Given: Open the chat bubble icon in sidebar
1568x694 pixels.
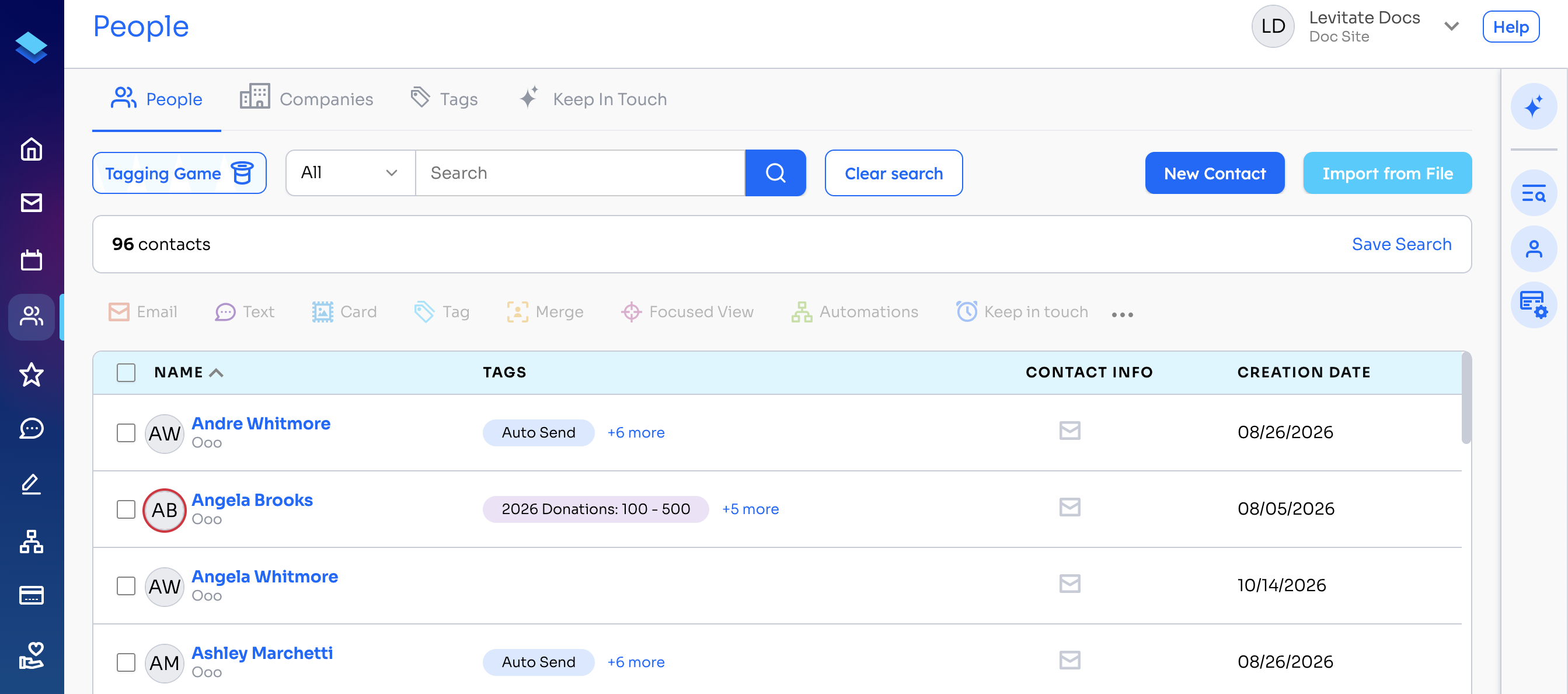Looking at the screenshot, I should pos(31,428).
